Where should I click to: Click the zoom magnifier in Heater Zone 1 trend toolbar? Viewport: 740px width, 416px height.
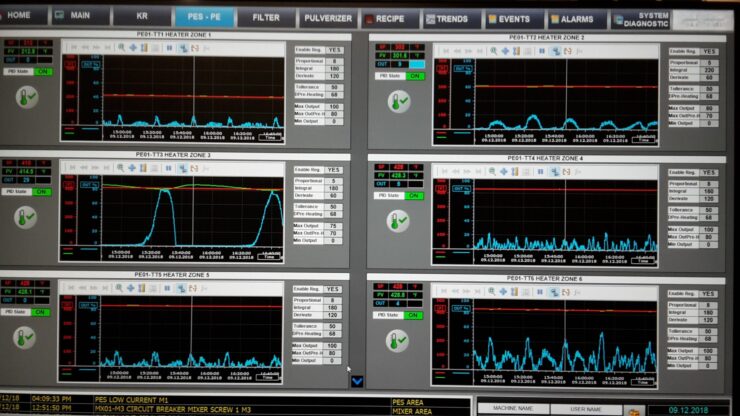121,48
